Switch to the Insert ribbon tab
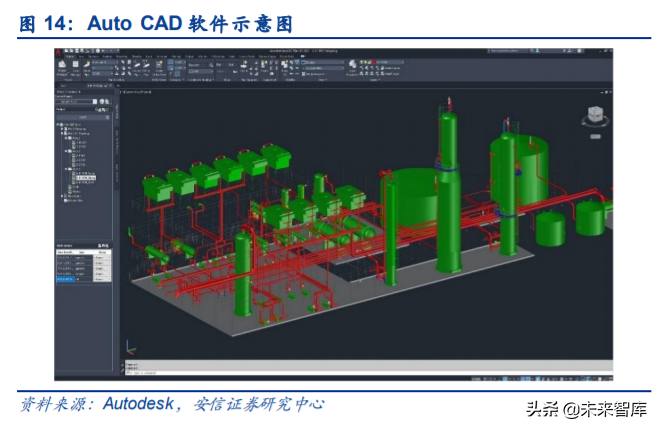Image resolution: width=659 pixels, height=430 pixels. [x=149, y=56]
